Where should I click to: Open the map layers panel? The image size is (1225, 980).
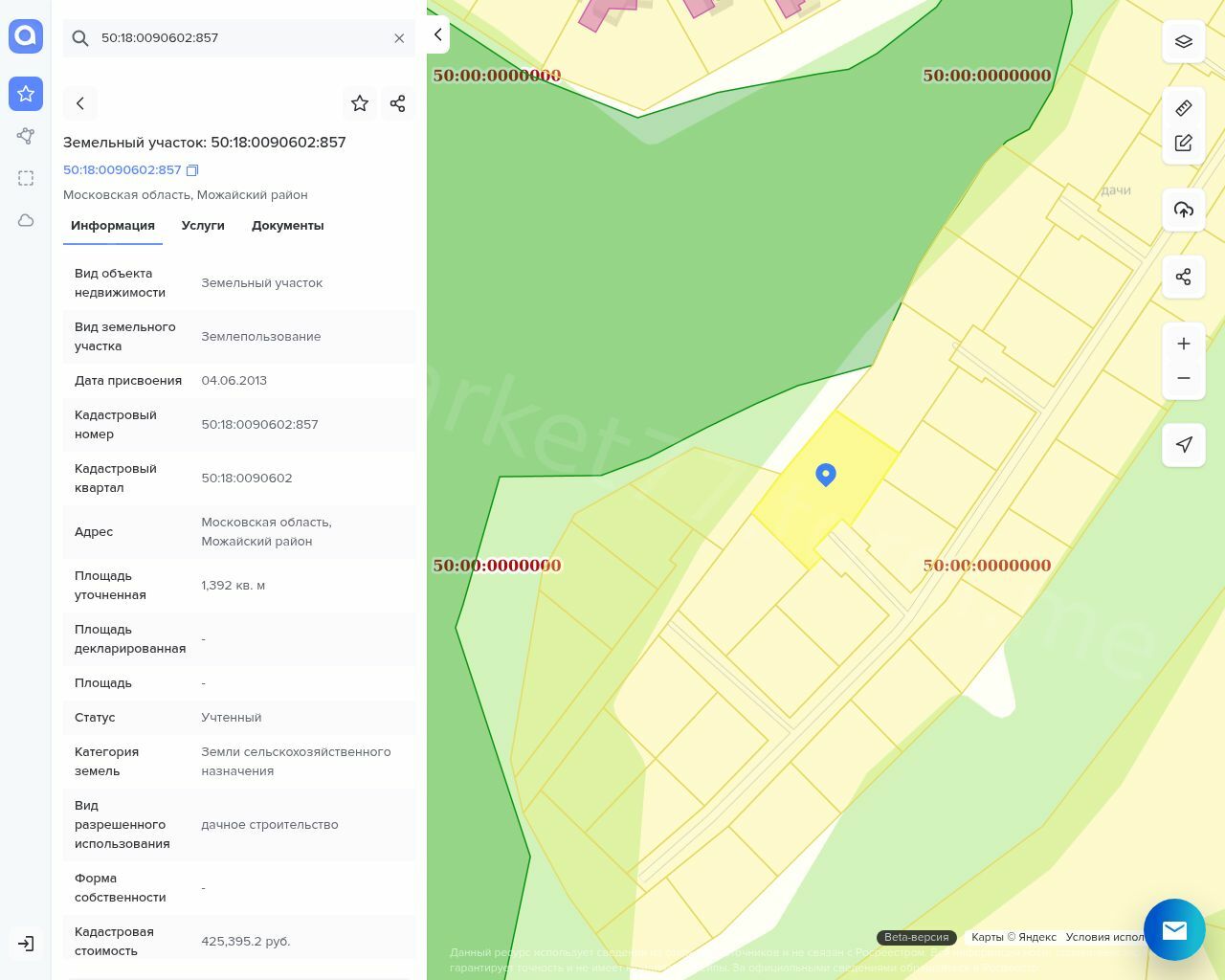click(1183, 41)
